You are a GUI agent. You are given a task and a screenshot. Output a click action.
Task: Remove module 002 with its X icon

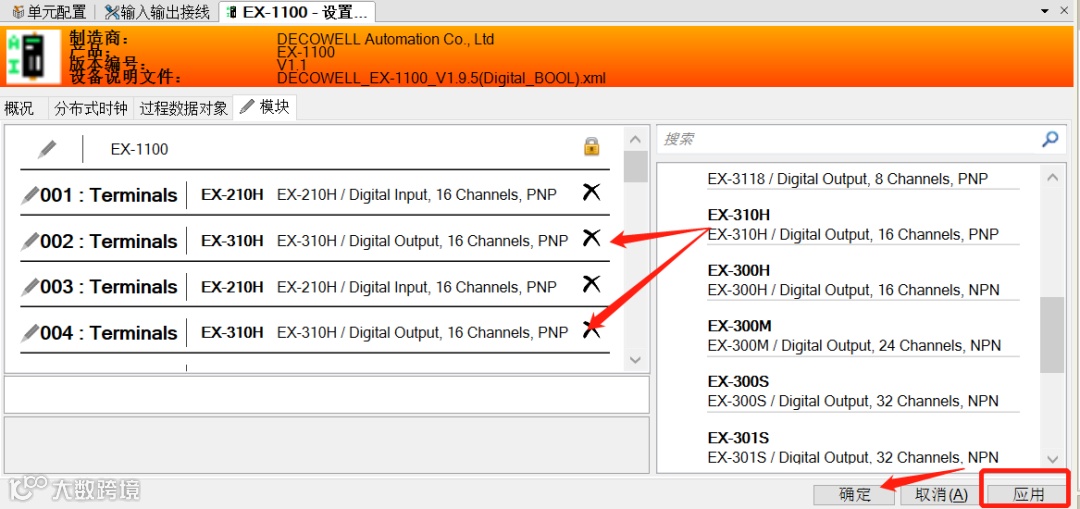591,238
